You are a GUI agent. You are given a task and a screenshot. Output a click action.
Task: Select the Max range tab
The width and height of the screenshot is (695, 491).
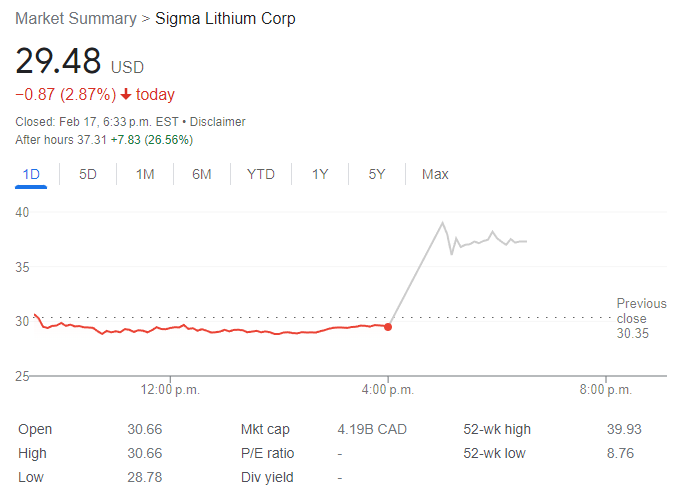click(435, 174)
